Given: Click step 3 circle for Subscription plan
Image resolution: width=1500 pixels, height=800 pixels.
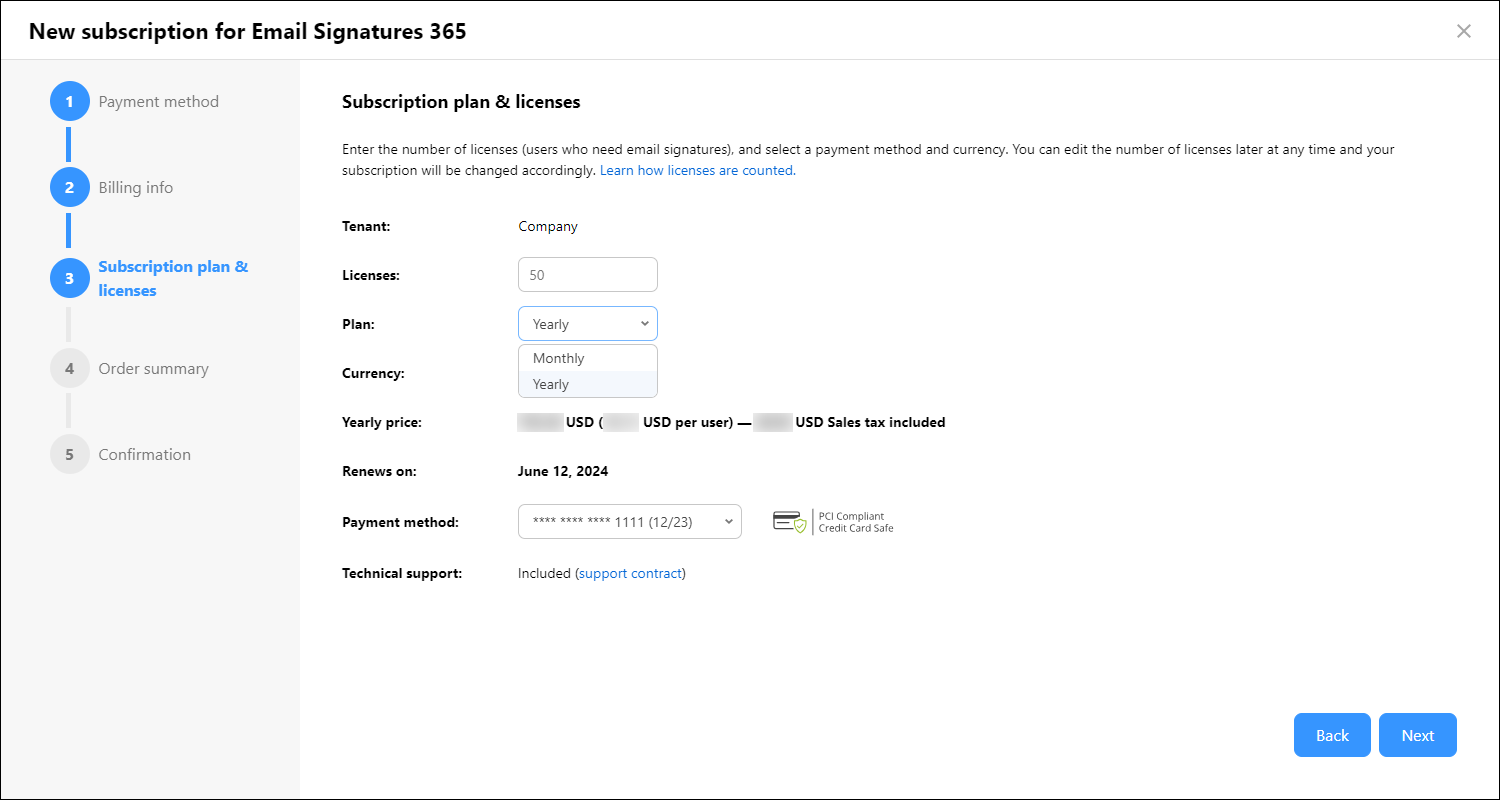Looking at the screenshot, I should coord(69,279).
